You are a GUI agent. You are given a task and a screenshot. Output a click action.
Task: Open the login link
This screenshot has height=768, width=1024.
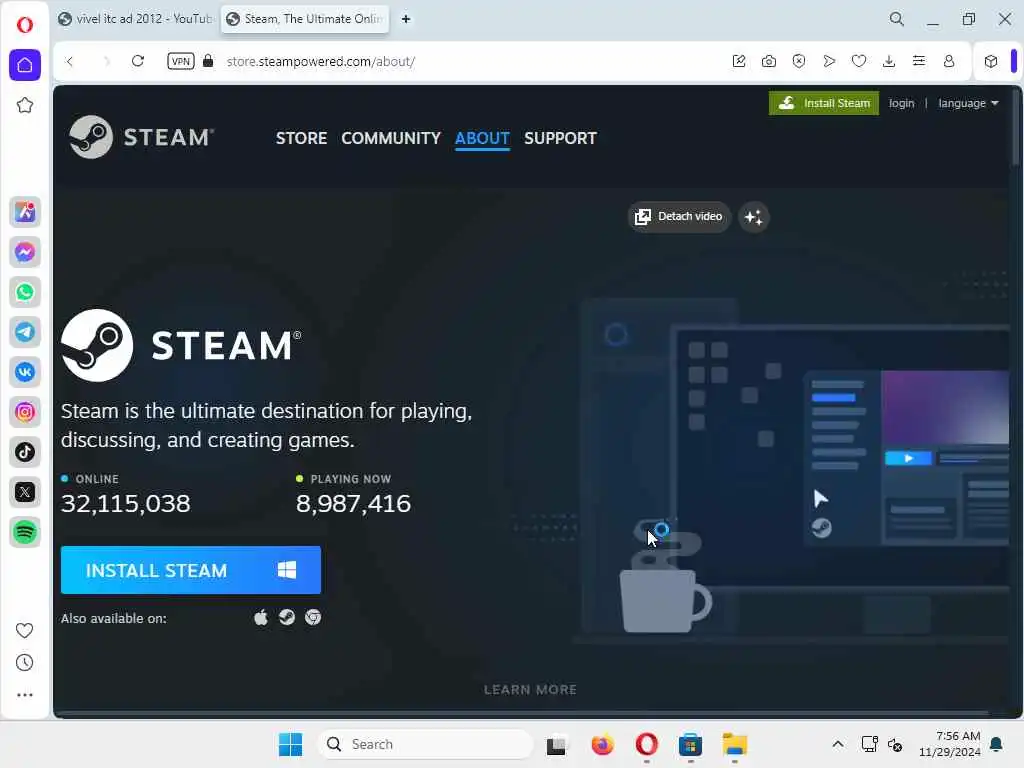pos(901,103)
